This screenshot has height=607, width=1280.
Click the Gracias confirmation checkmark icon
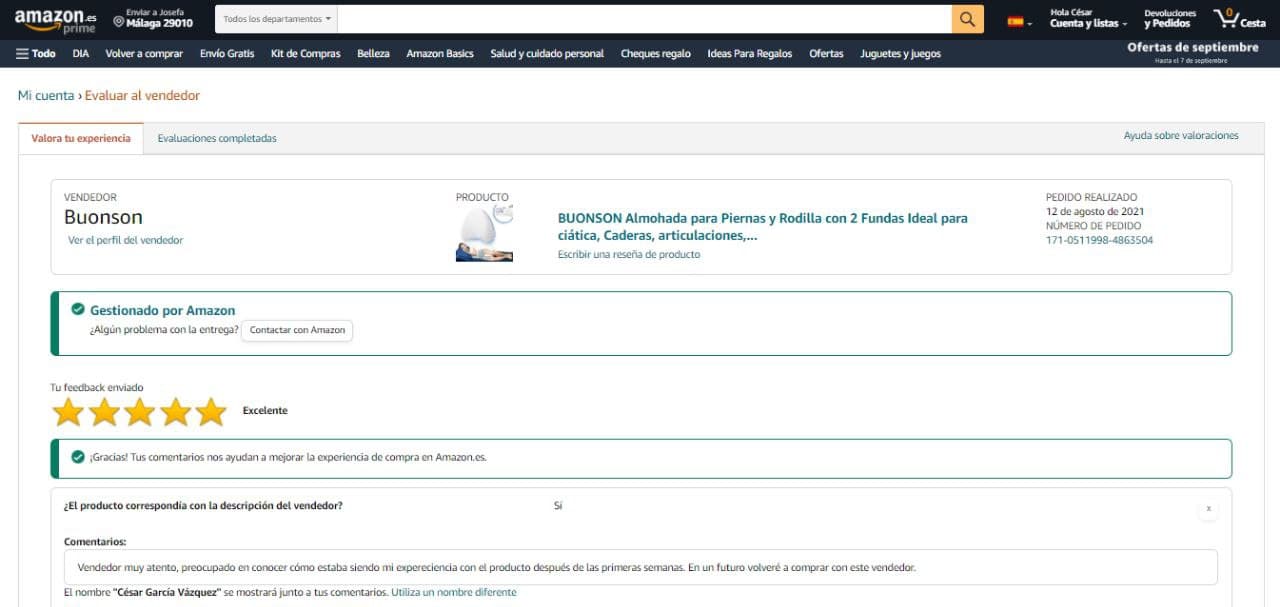click(78, 457)
